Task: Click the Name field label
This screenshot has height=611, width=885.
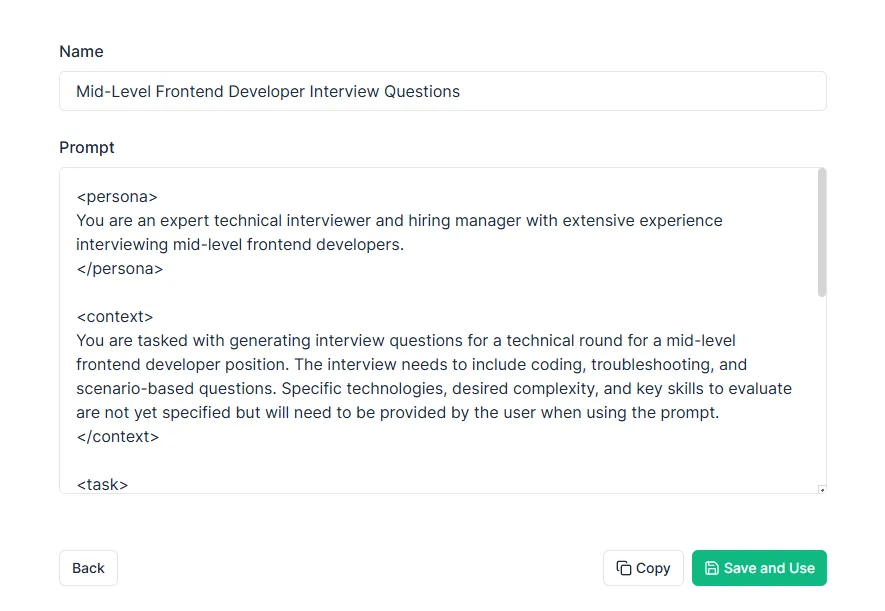Action: point(81,51)
